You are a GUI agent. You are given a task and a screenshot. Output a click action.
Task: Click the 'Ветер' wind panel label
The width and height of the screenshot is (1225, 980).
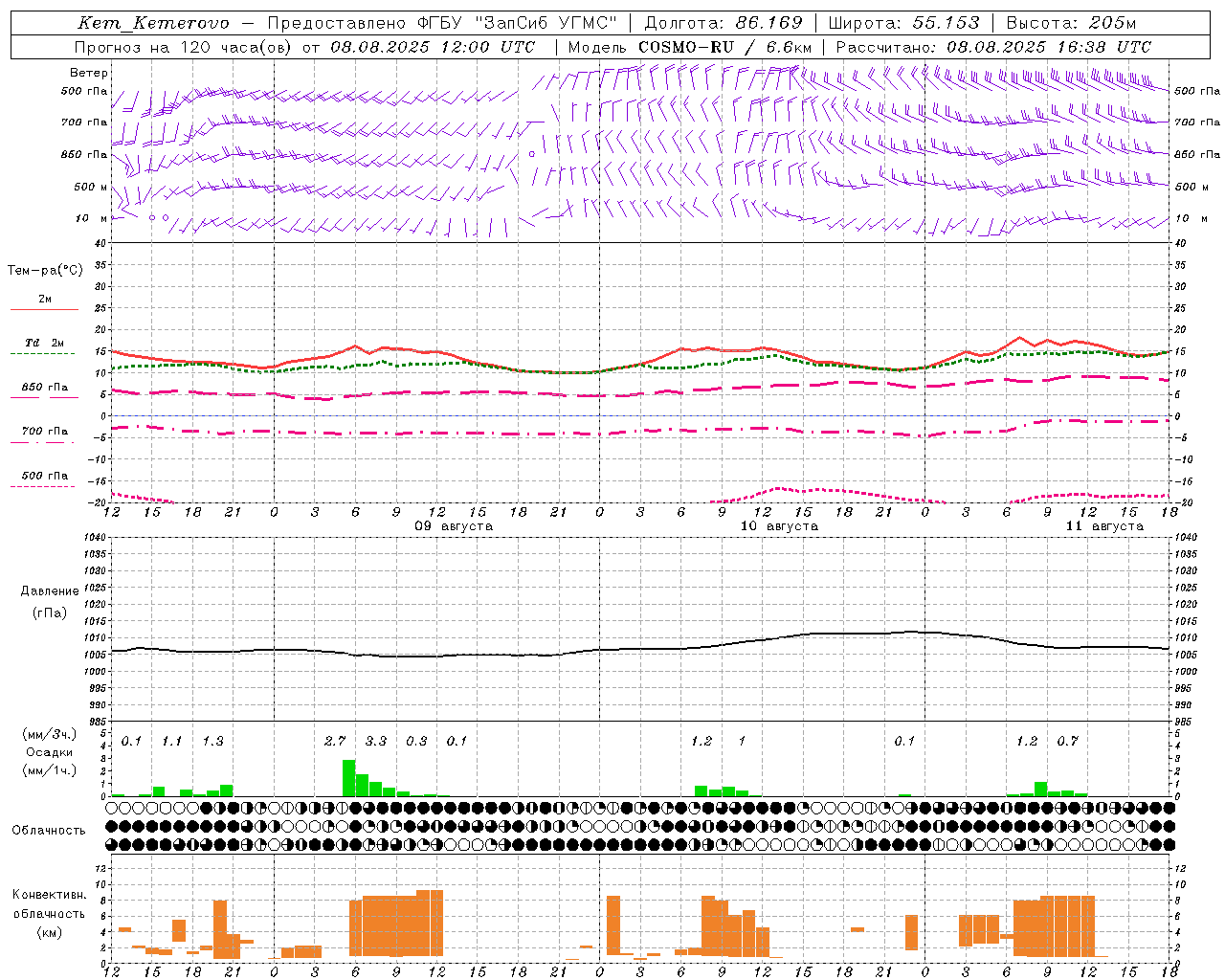click(x=89, y=73)
